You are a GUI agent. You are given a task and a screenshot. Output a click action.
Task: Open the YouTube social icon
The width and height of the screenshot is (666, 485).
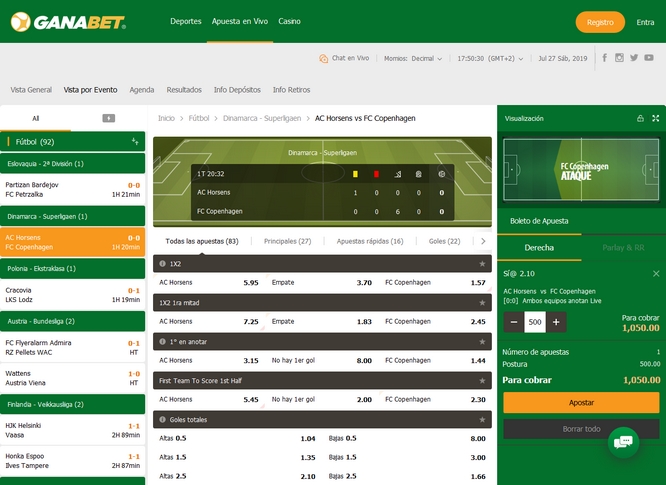point(649,58)
